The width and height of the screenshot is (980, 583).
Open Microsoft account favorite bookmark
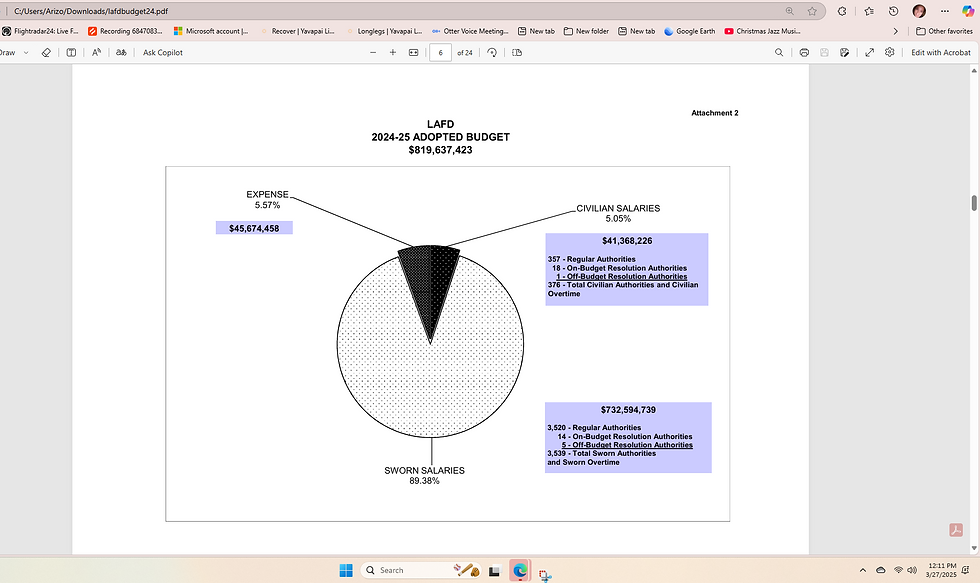(211, 31)
